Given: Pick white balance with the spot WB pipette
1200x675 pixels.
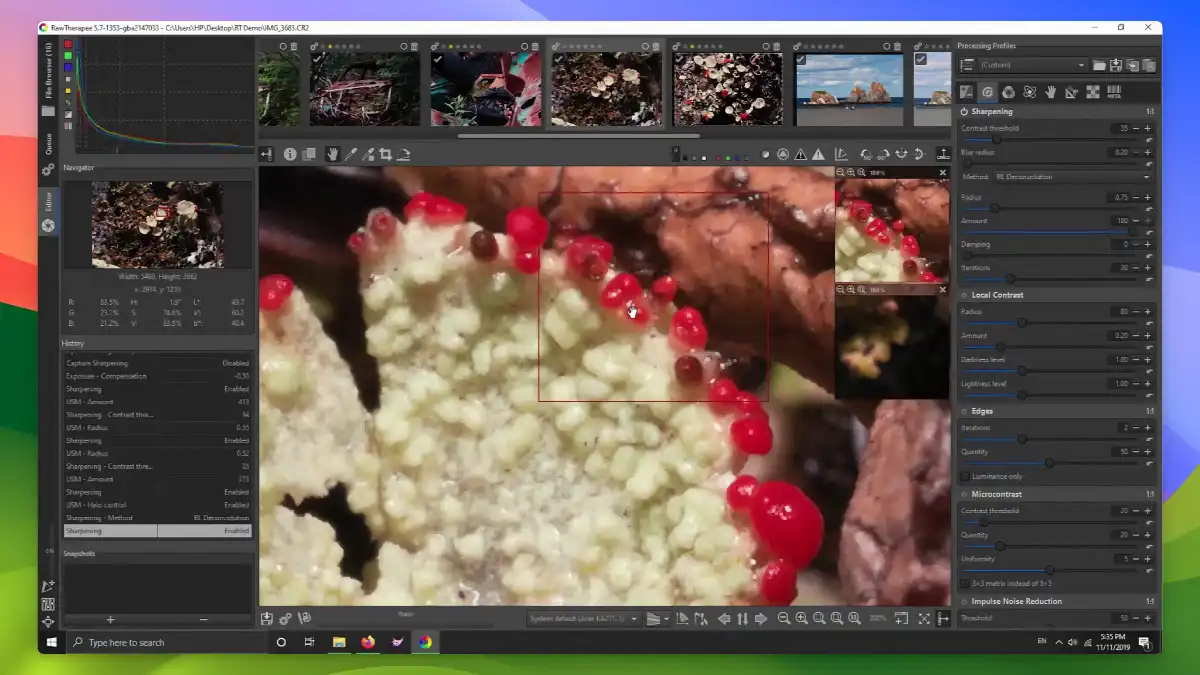Looking at the screenshot, I should pyautogui.click(x=351, y=154).
